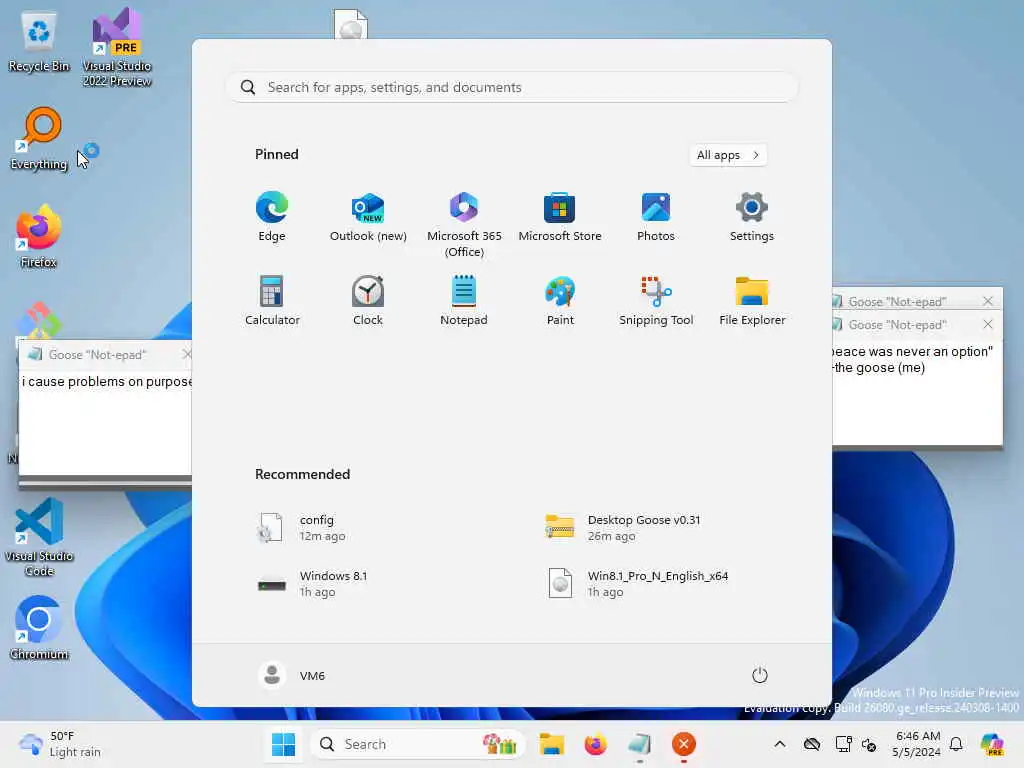
Task: Open the clock and date flyout
Action: click(917, 744)
